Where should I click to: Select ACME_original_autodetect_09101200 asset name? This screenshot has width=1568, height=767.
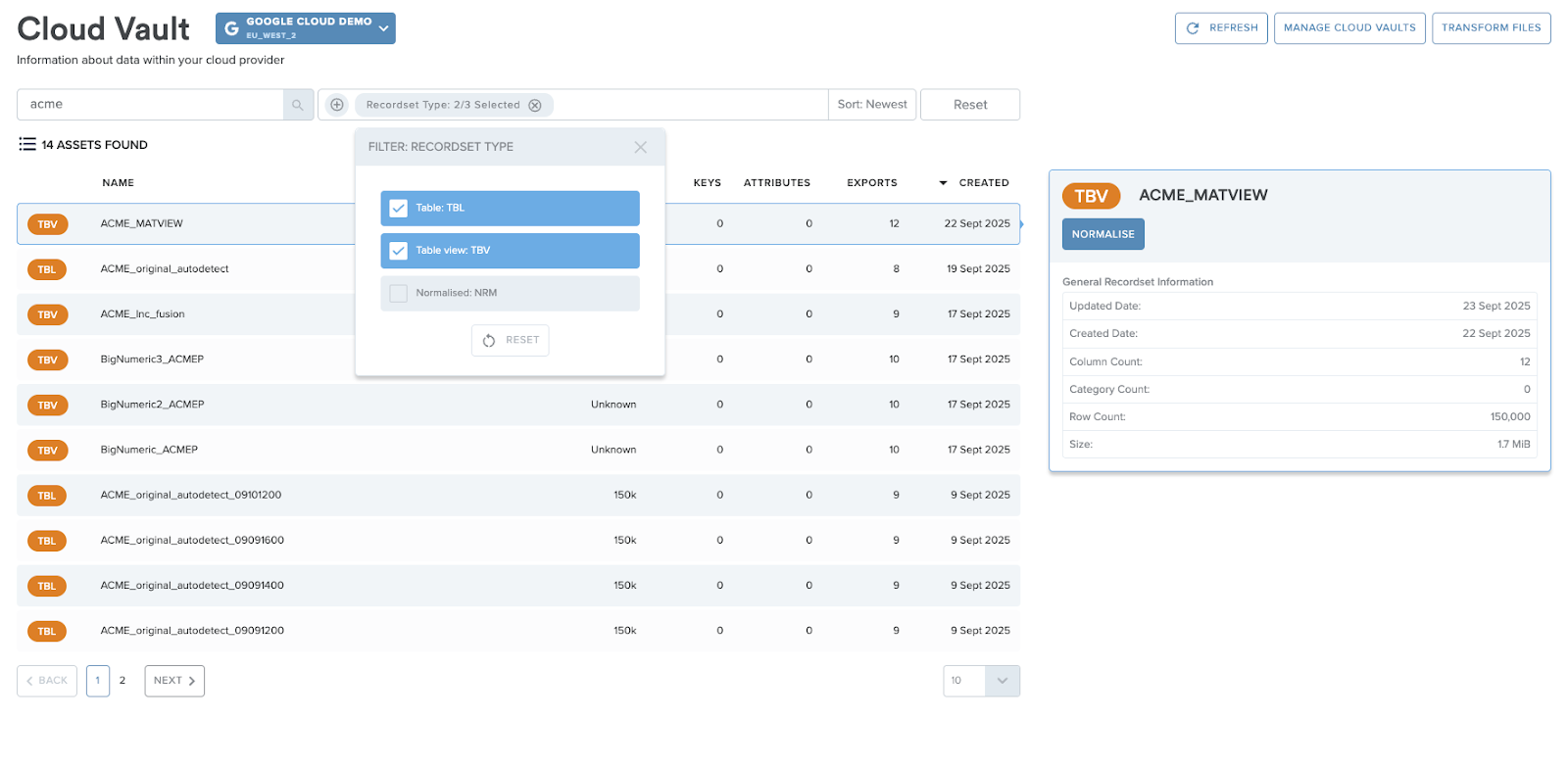pos(191,496)
